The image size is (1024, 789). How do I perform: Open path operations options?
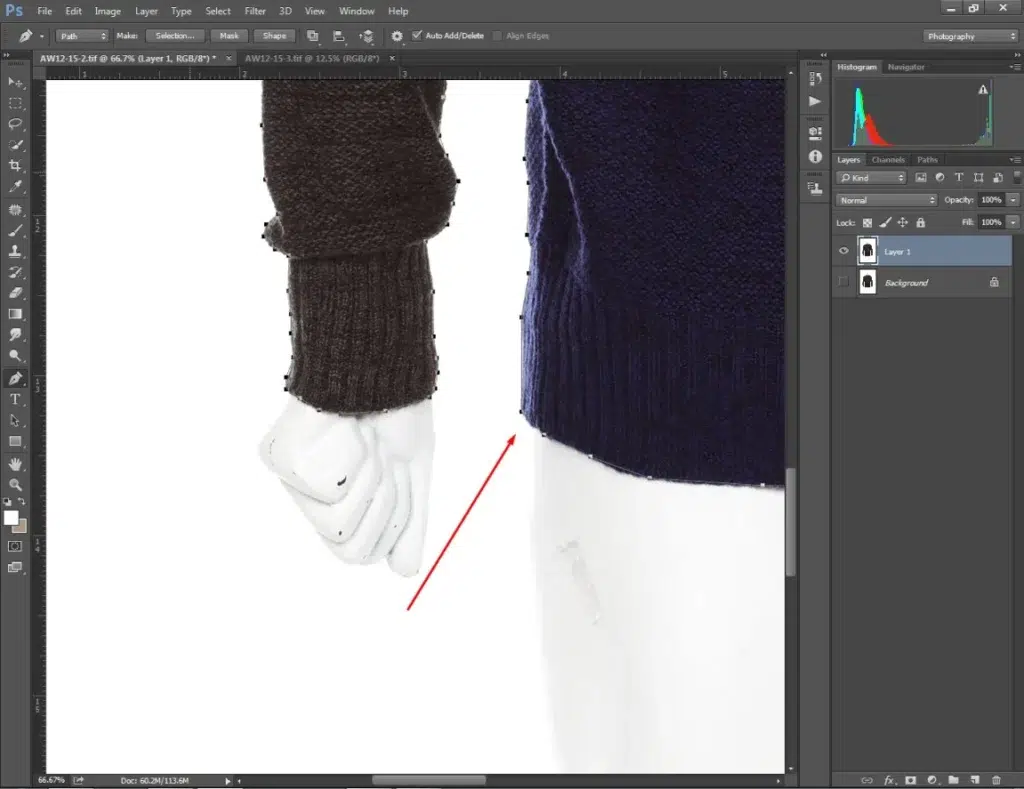click(x=313, y=36)
